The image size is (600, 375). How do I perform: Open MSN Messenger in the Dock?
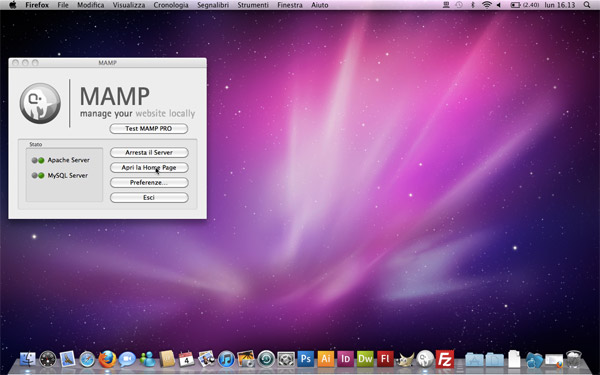(x=147, y=359)
